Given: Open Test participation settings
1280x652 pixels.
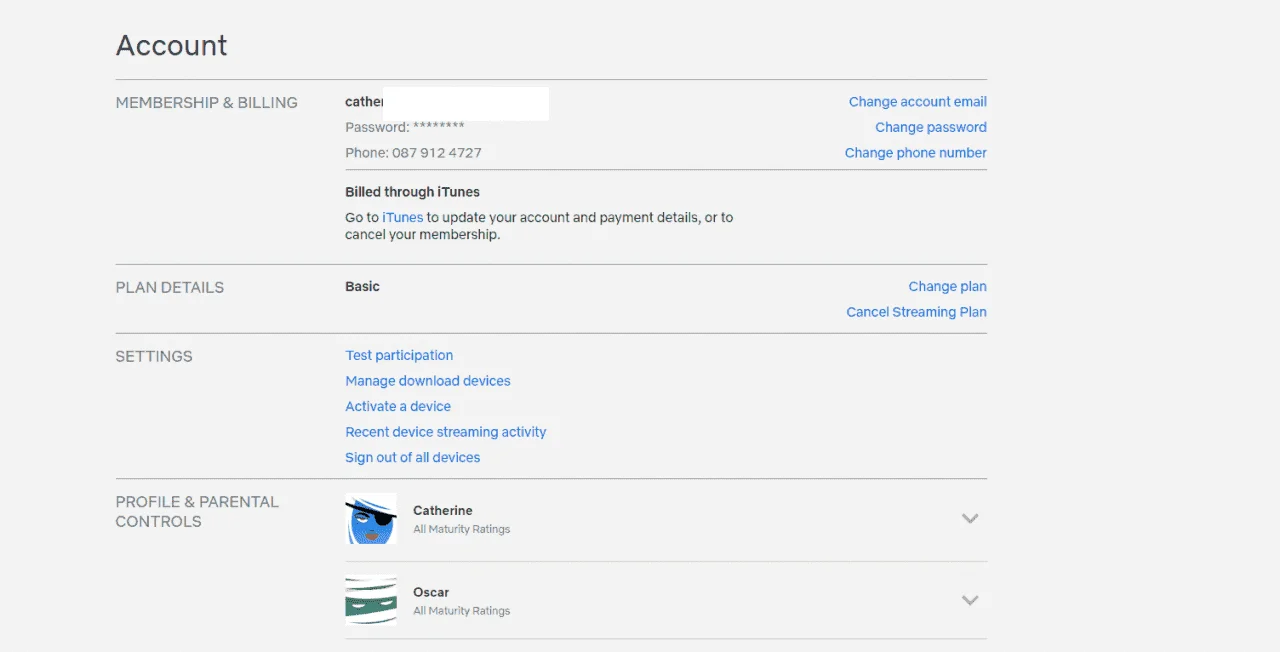Looking at the screenshot, I should pos(399,355).
